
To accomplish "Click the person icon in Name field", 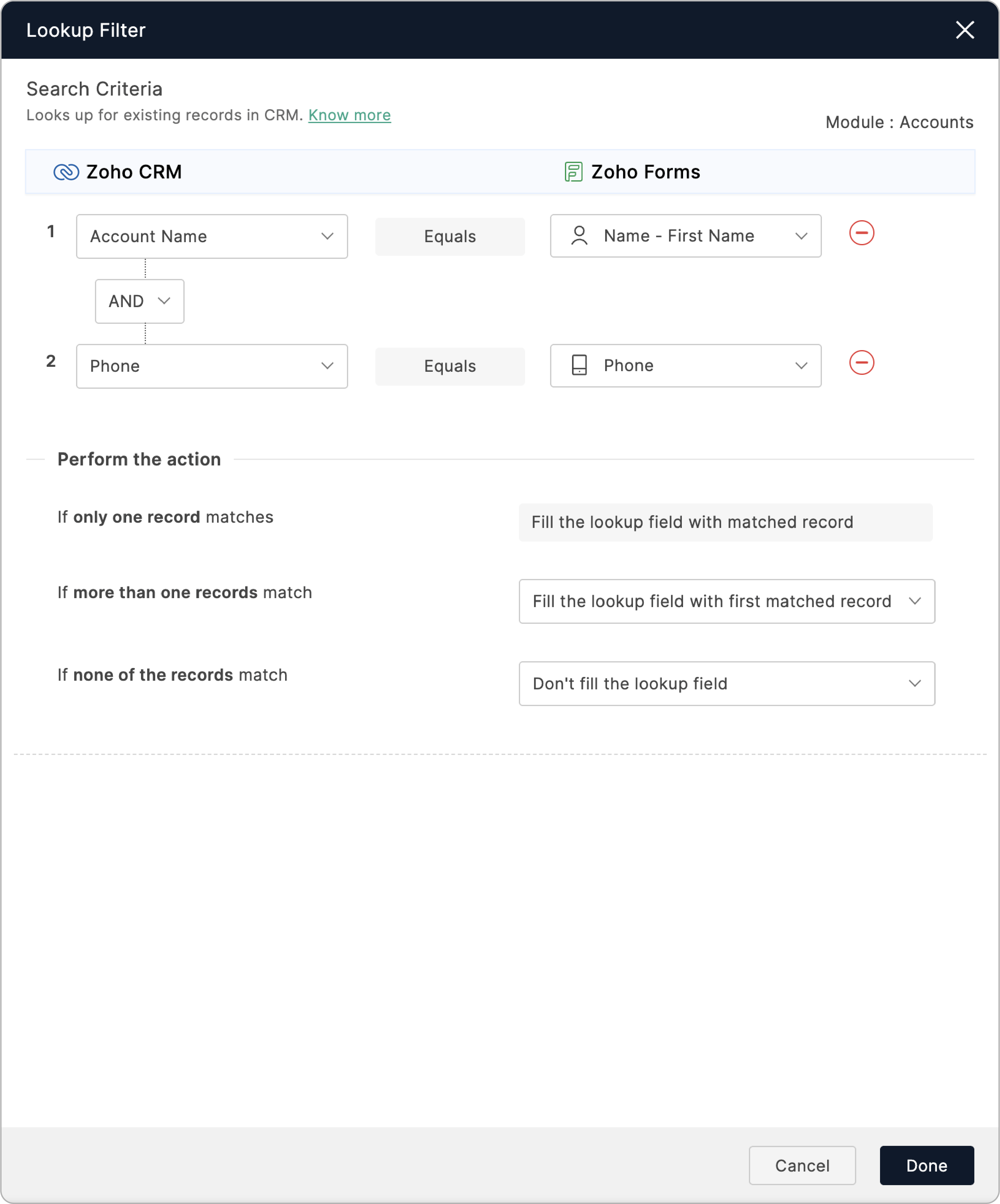I will coord(579,236).
